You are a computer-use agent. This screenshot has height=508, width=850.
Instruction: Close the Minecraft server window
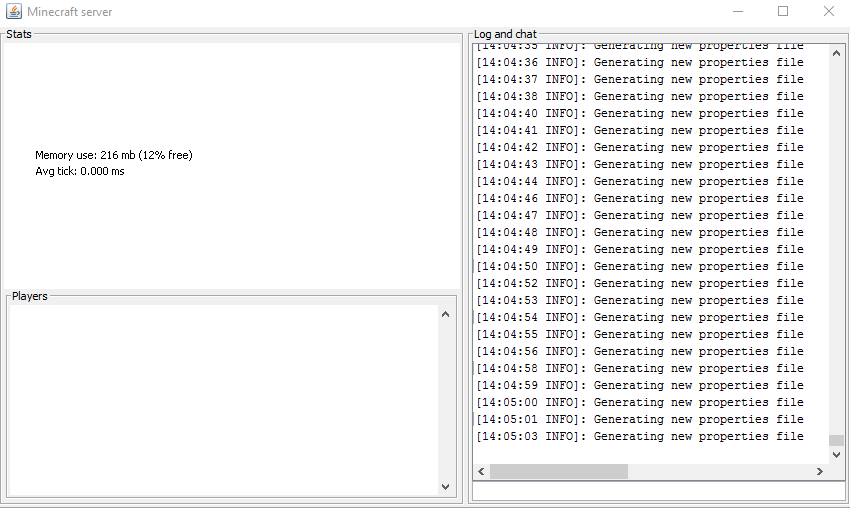[828, 11]
